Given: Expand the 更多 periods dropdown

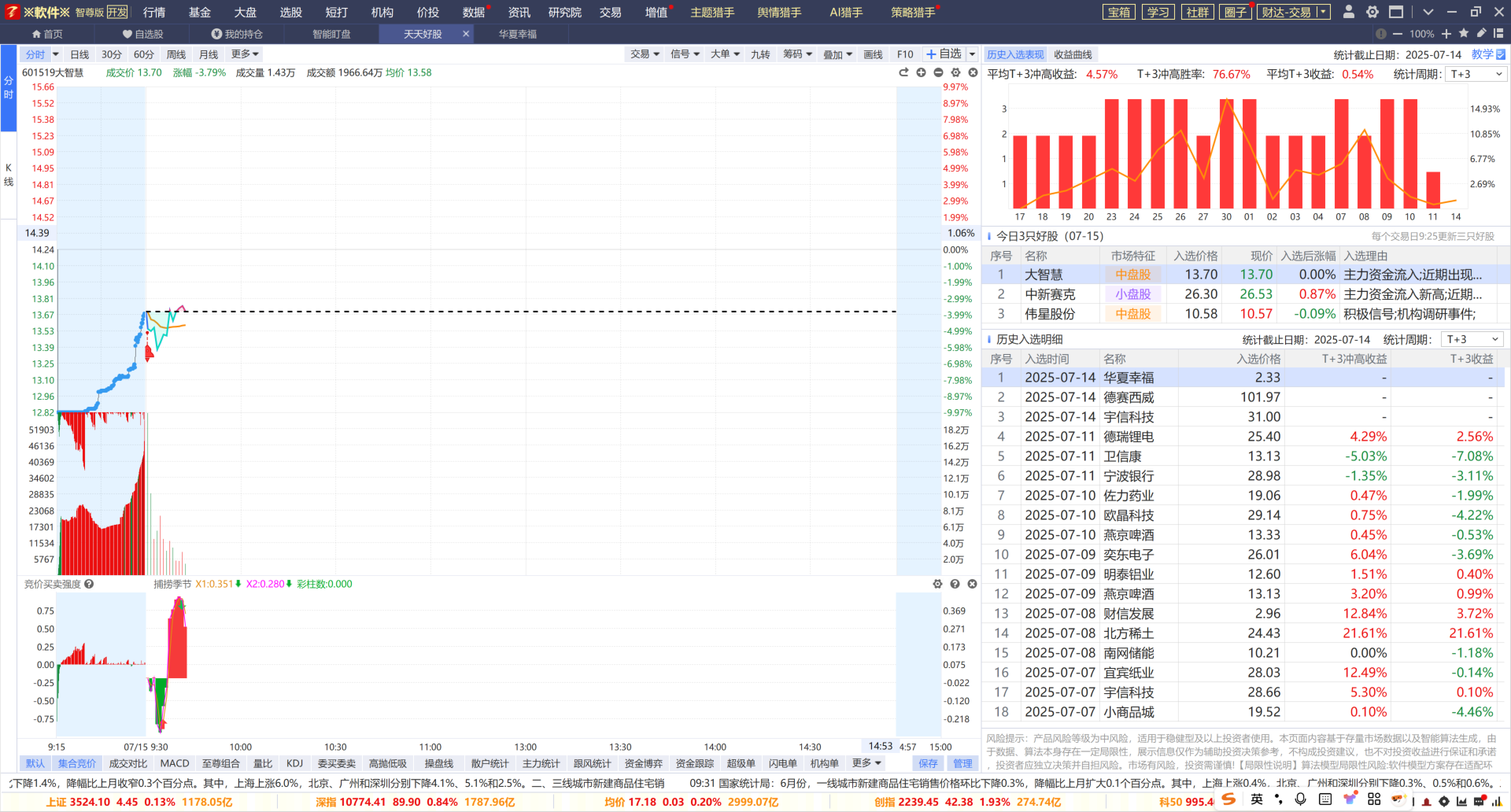Looking at the screenshot, I should (245, 54).
